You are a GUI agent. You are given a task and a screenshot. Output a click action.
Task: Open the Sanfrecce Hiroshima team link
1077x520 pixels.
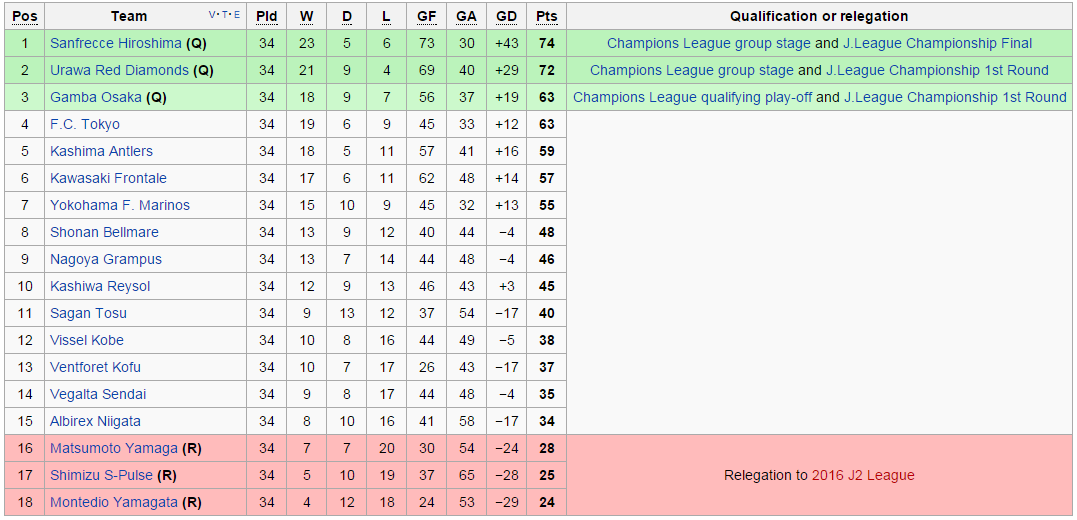pyautogui.click(x=116, y=43)
